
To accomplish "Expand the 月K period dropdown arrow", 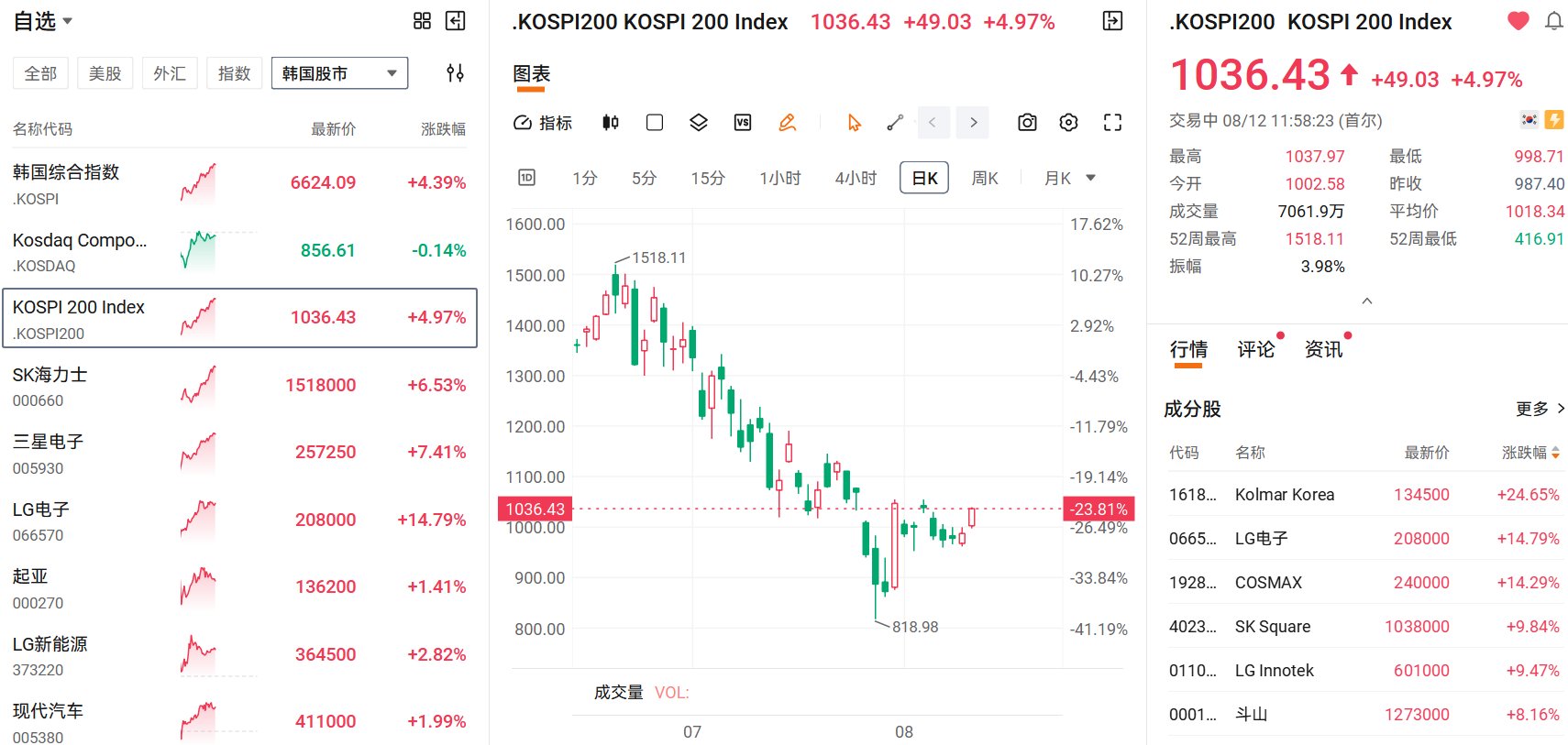I will point(1090,178).
